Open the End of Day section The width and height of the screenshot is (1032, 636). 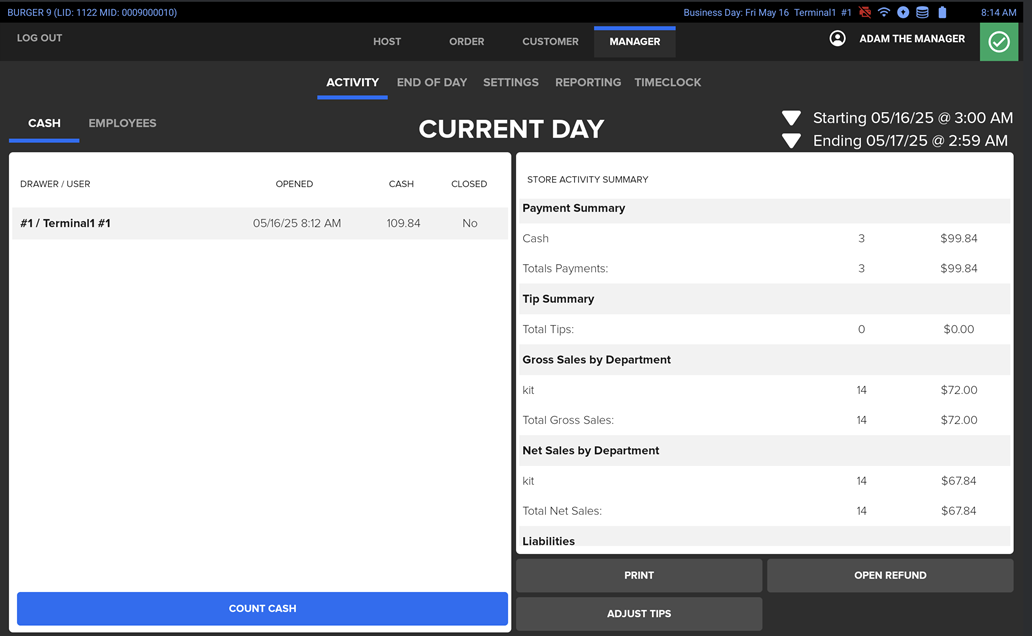pyautogui.click(x=432, y=83)
